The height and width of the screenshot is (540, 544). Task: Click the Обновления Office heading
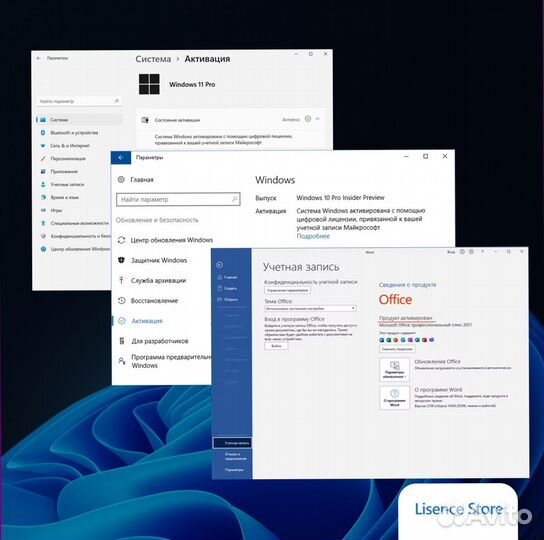pyautogui.click(x=437, y=361)
